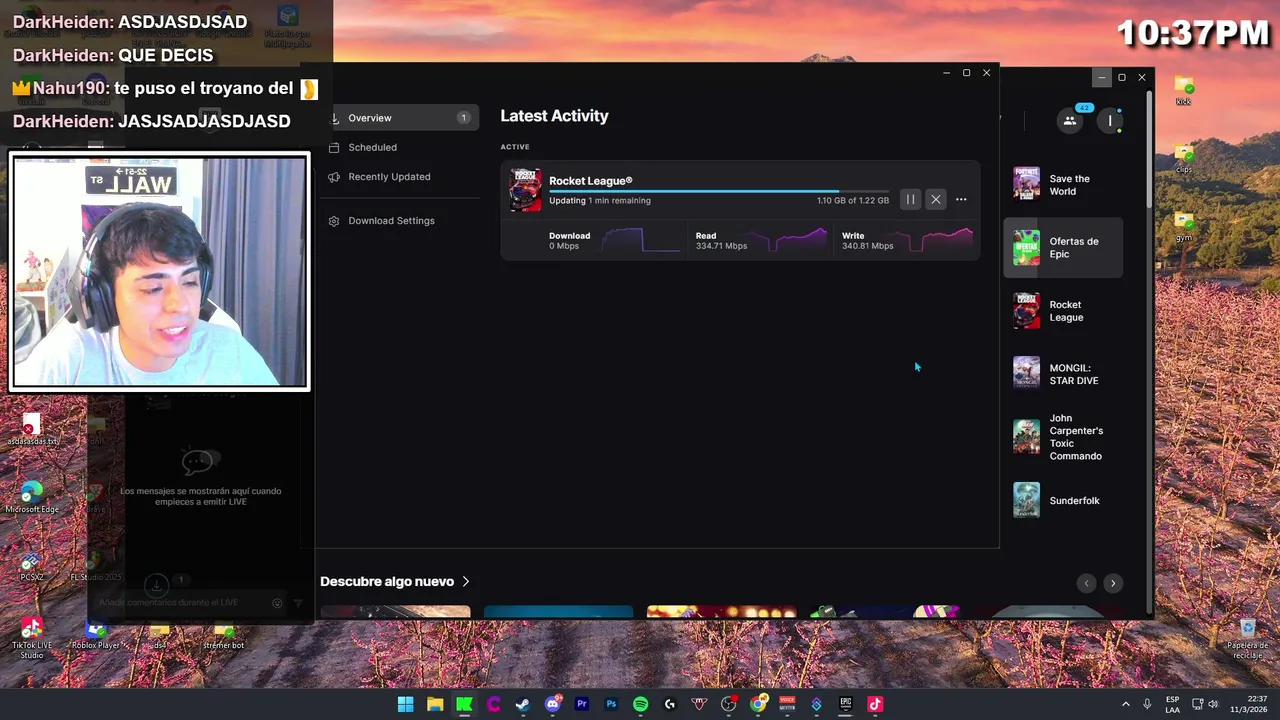Click the microphone tray icon
Image resolution: width=1280 pixels, height=720 pixels.
pos(1147,704)
